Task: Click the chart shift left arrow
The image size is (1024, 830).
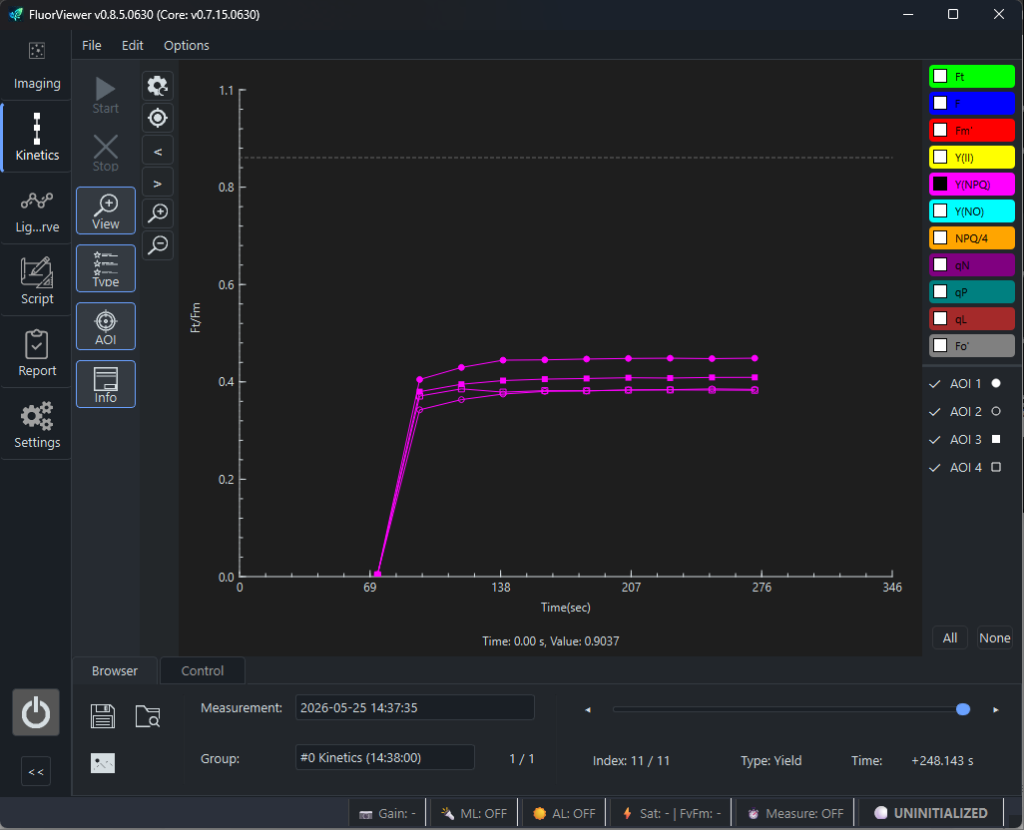Action: pos(157,151)
